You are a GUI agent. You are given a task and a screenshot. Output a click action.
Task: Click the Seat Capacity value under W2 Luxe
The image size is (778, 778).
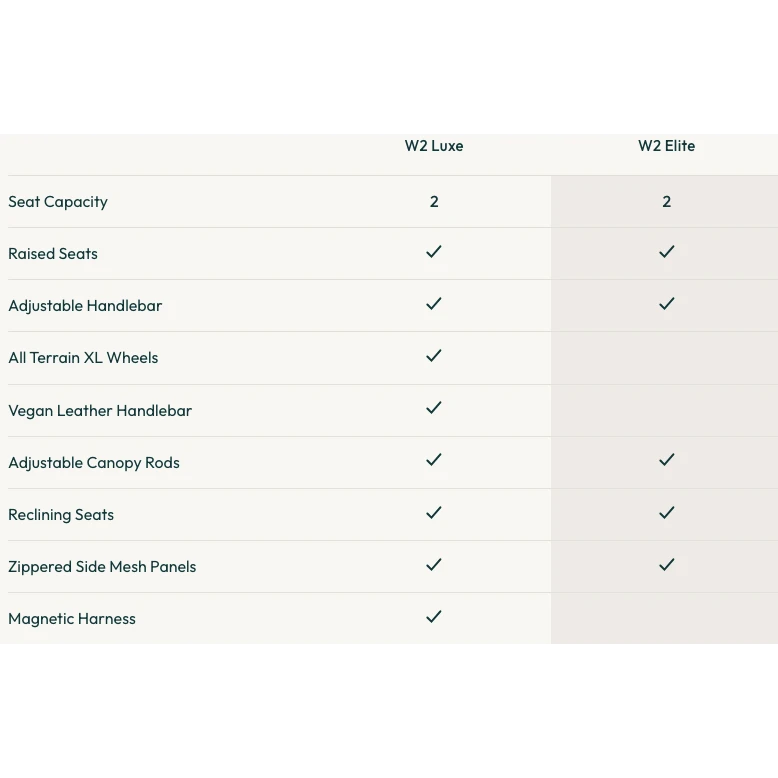(434, 202)
